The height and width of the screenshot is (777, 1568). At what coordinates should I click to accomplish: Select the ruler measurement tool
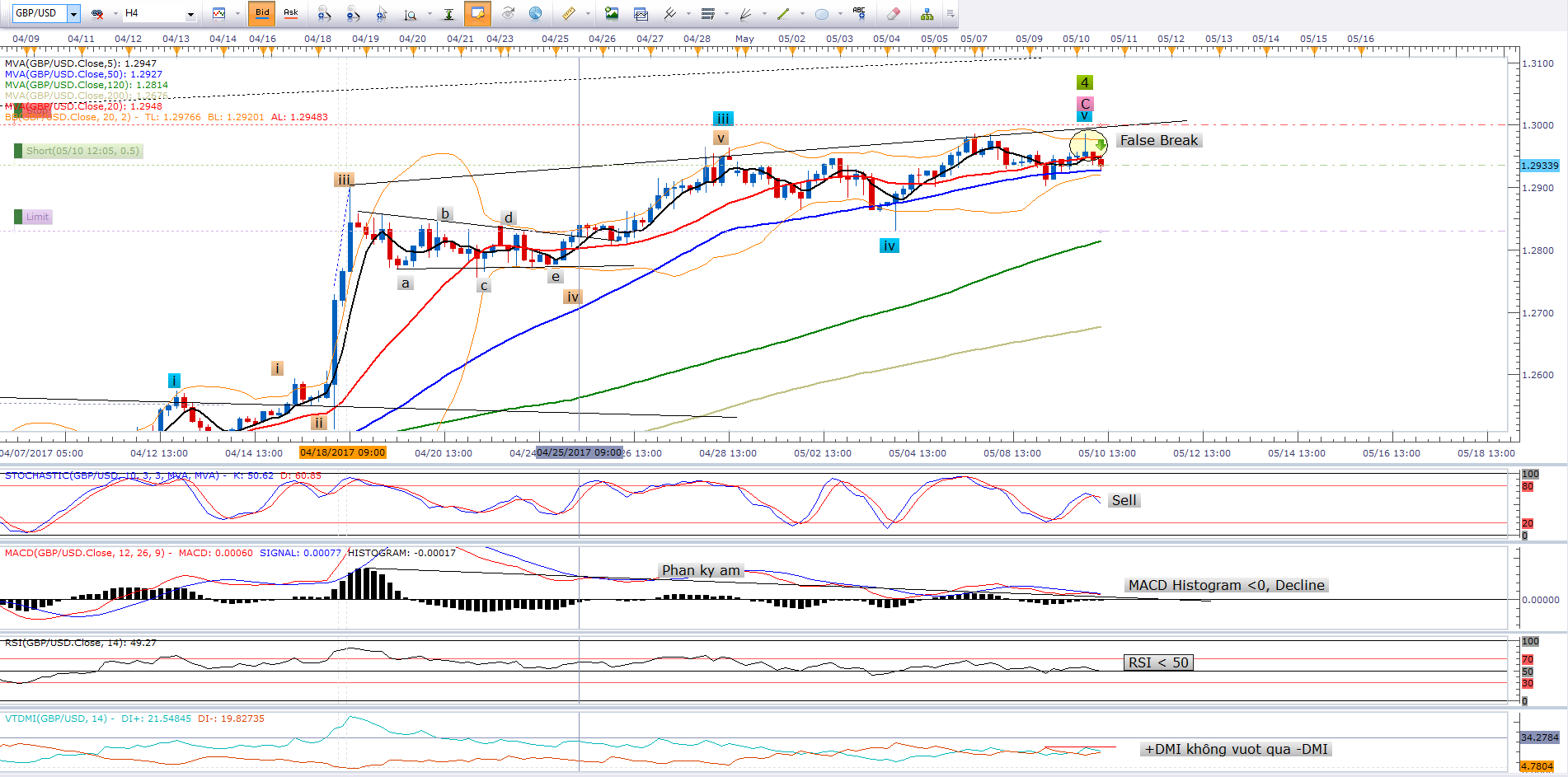click(x=569, y=13)
